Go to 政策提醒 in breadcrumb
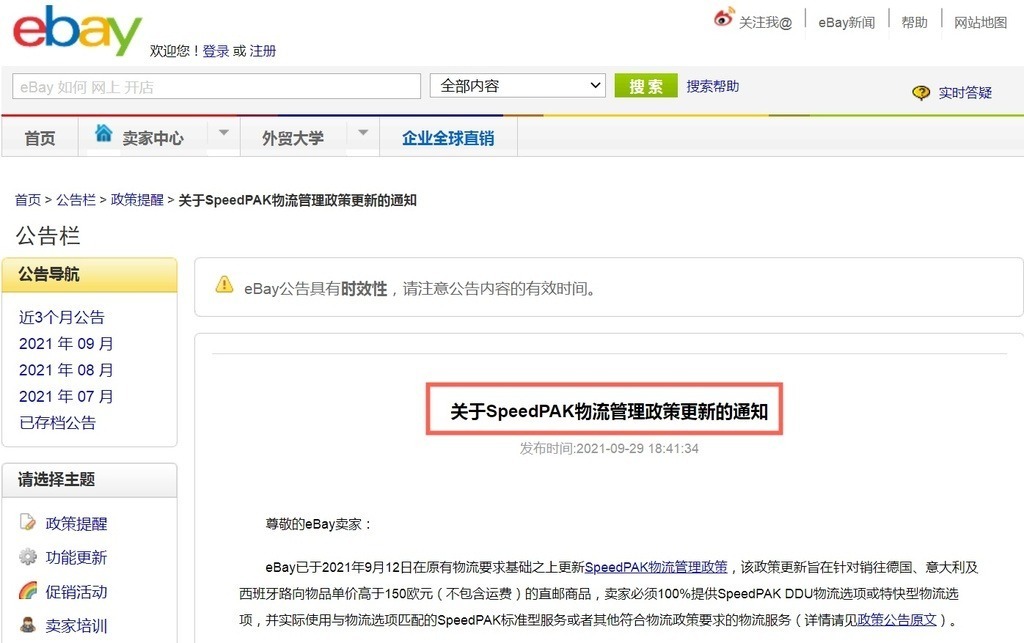This screenshot has height=643, width=1024. (137, 200)
